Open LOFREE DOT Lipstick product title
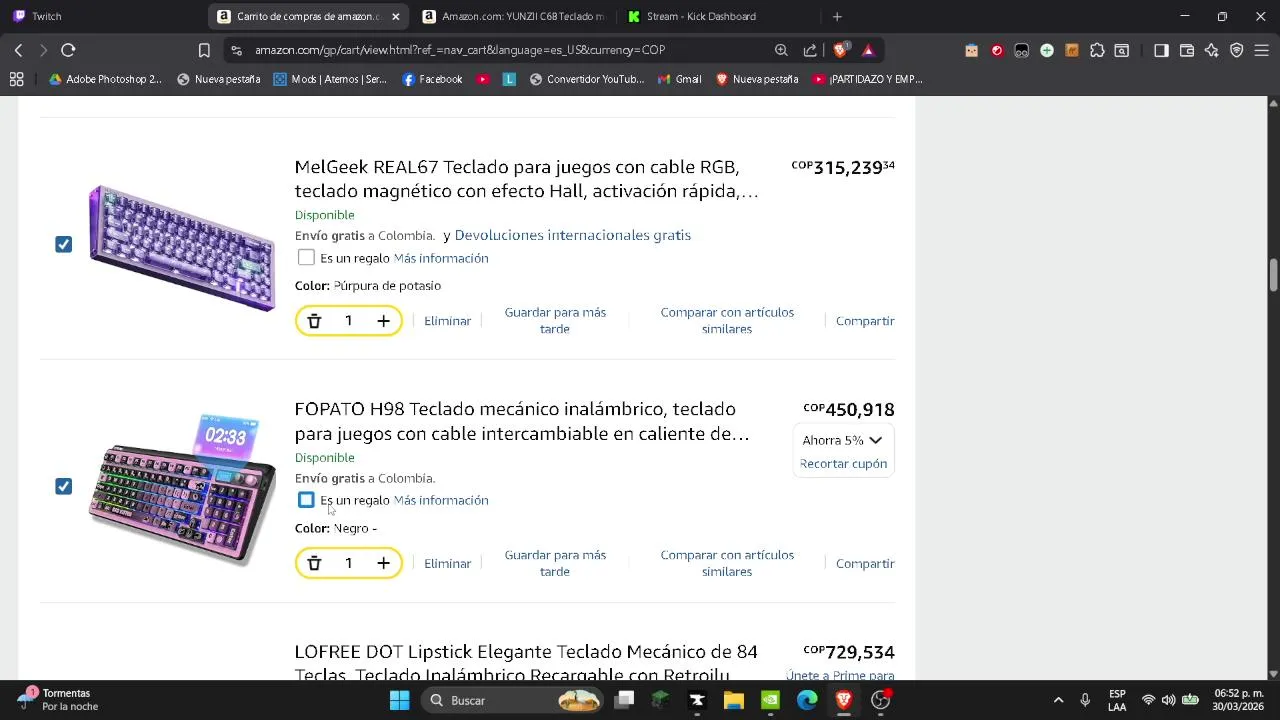This screenshot has width=1280, height=720. click(526, 663)
